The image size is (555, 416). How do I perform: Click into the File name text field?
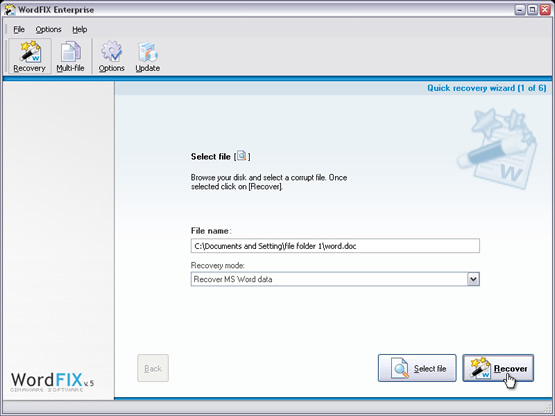335,246
